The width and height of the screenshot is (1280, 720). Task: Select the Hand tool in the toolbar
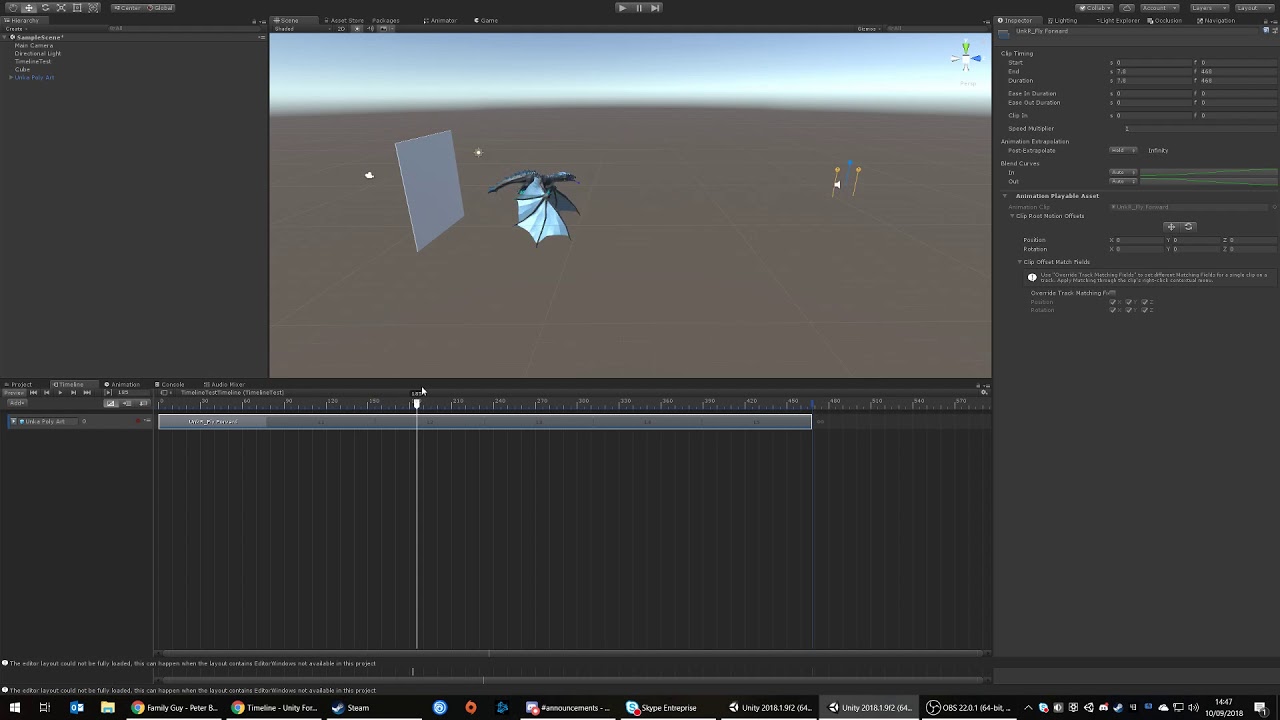point(13,7)
